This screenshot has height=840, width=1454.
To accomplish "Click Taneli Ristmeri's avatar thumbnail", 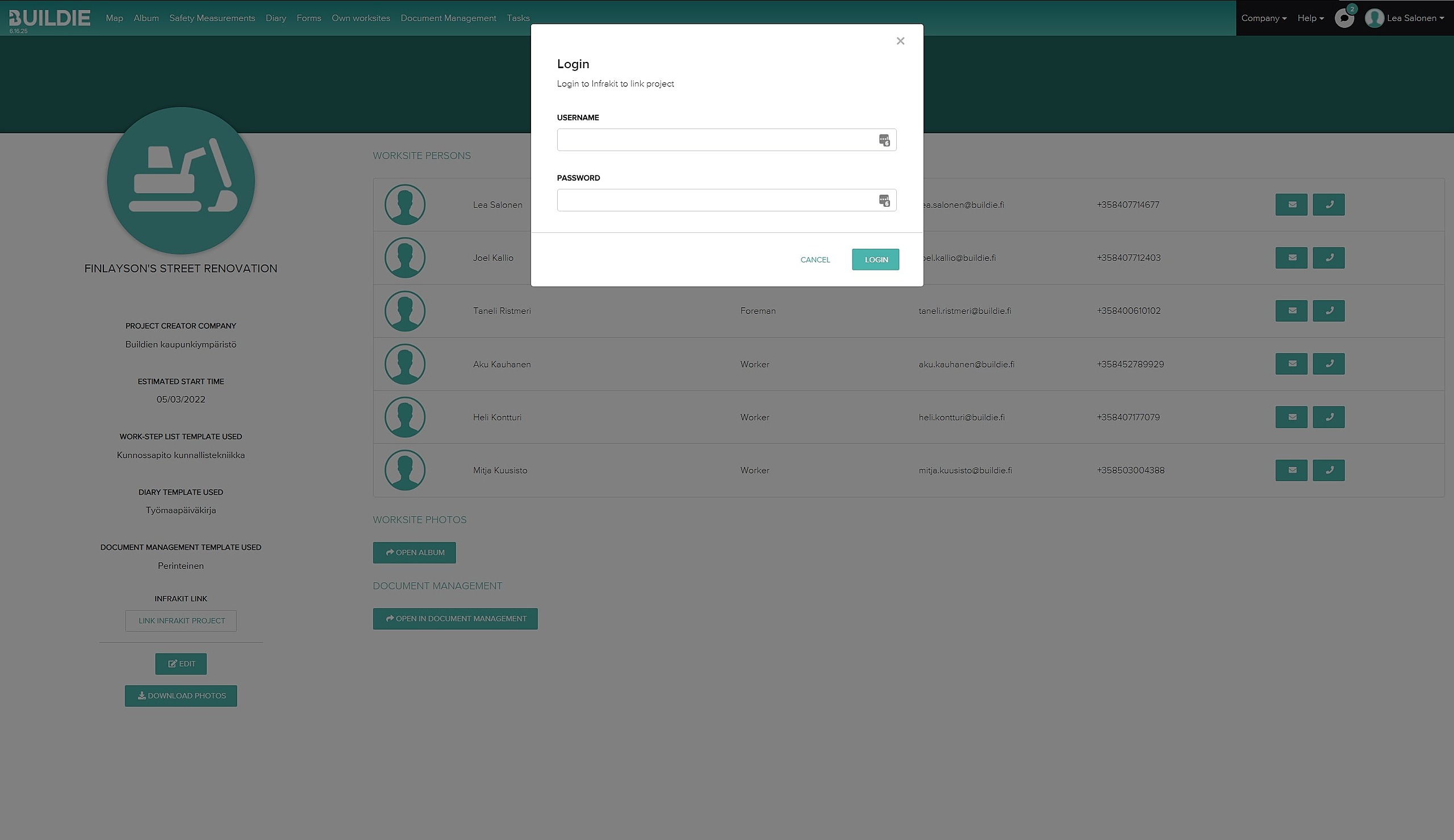I will 405,311.
